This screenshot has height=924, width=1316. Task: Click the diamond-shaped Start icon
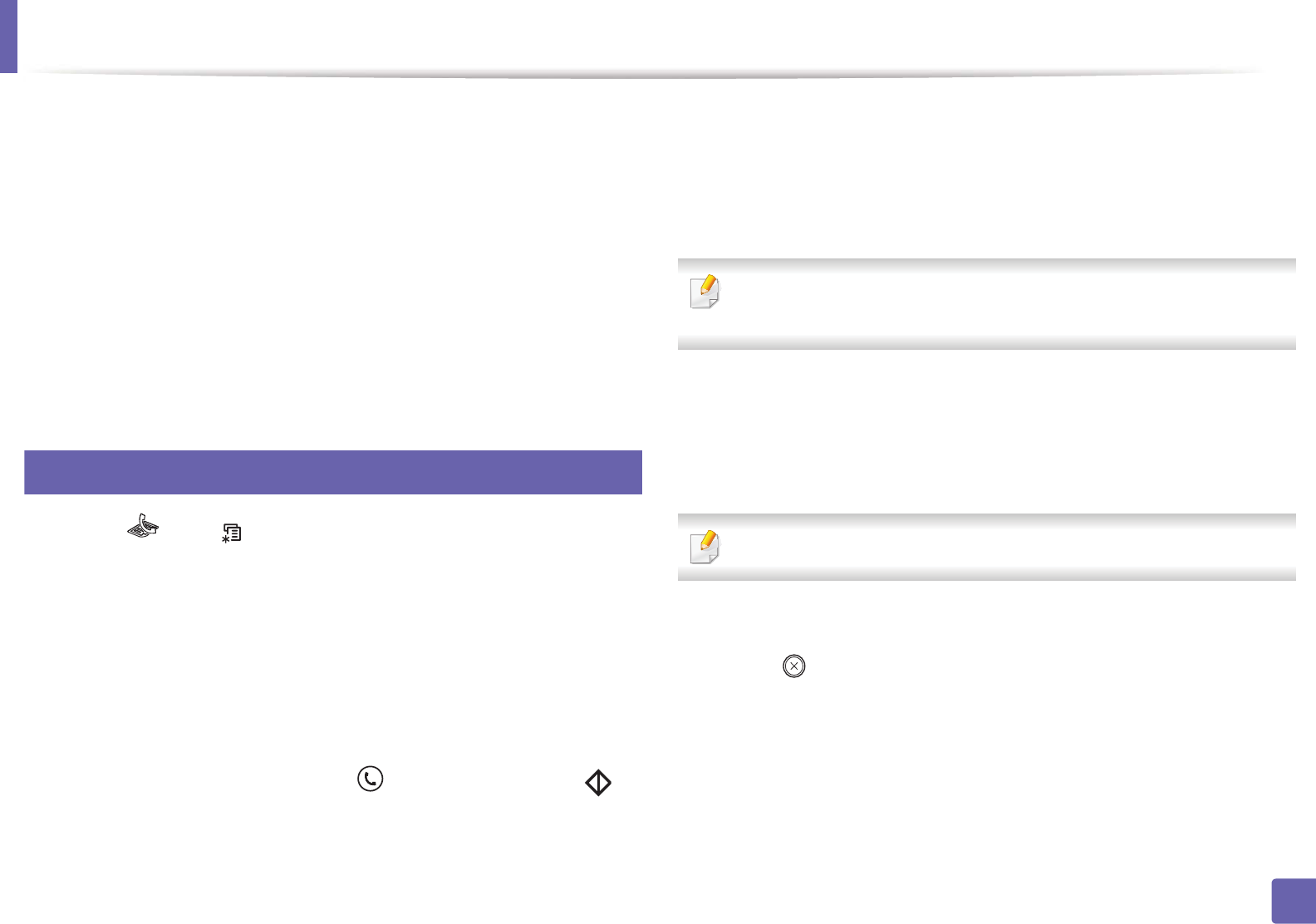pos(598,782)
